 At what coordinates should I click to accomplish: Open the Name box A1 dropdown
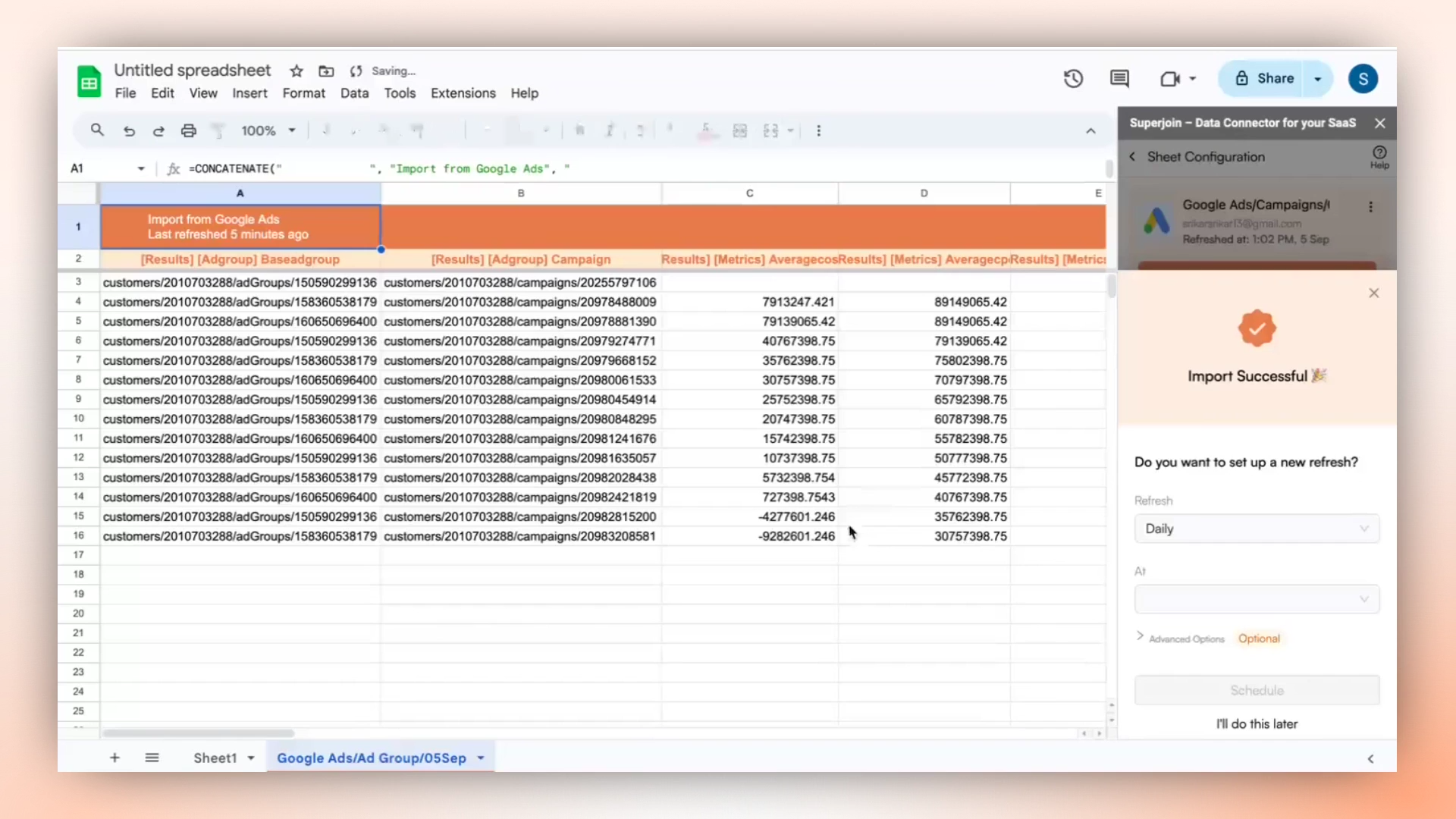tap(141, 168)
